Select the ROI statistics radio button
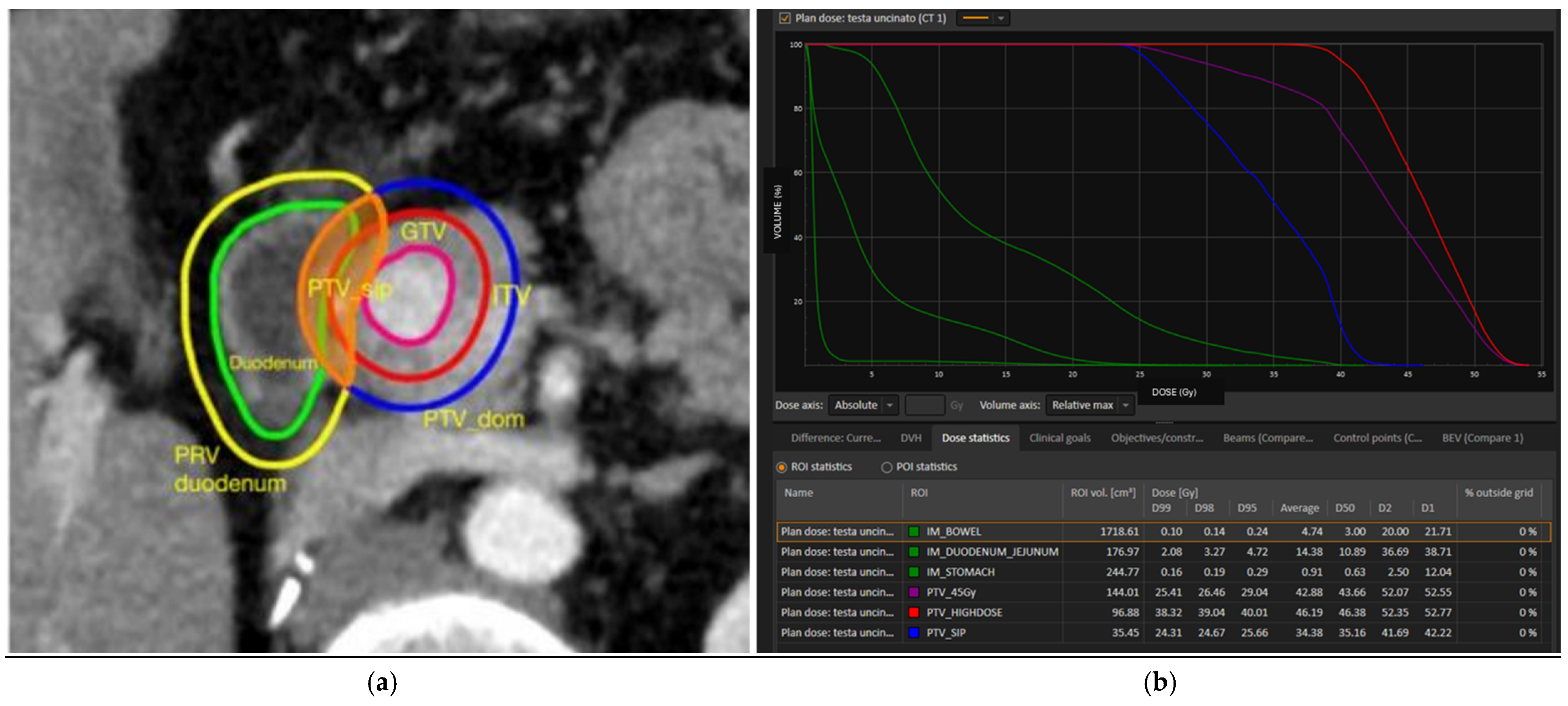 782,467
